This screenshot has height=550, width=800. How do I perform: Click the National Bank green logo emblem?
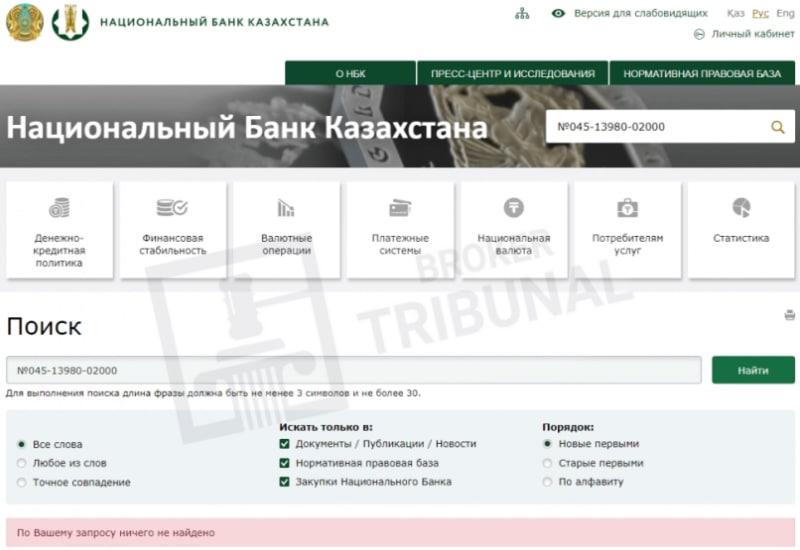pos(70,22)
